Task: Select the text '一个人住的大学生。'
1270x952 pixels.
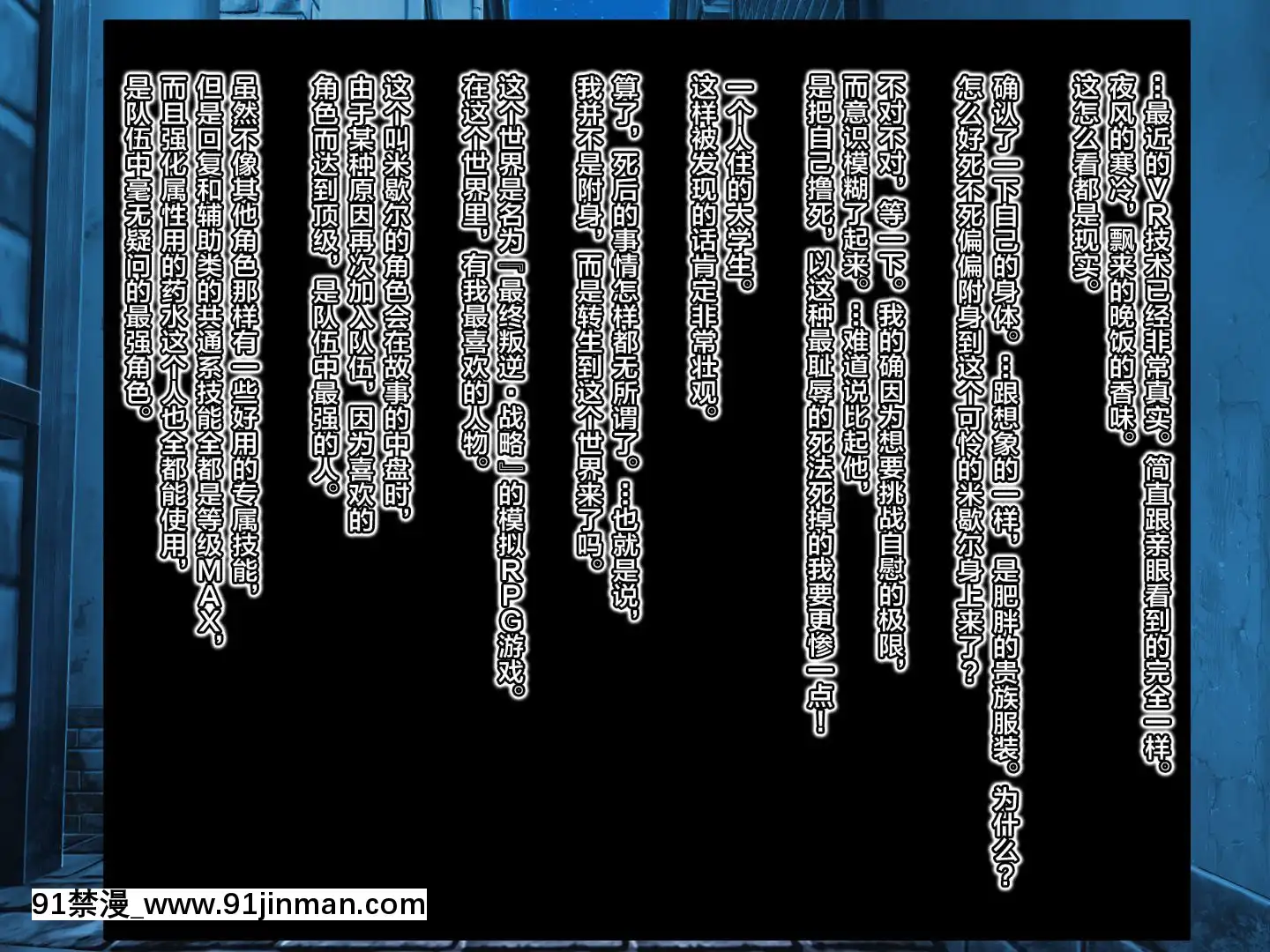Action: click(741, 183)
